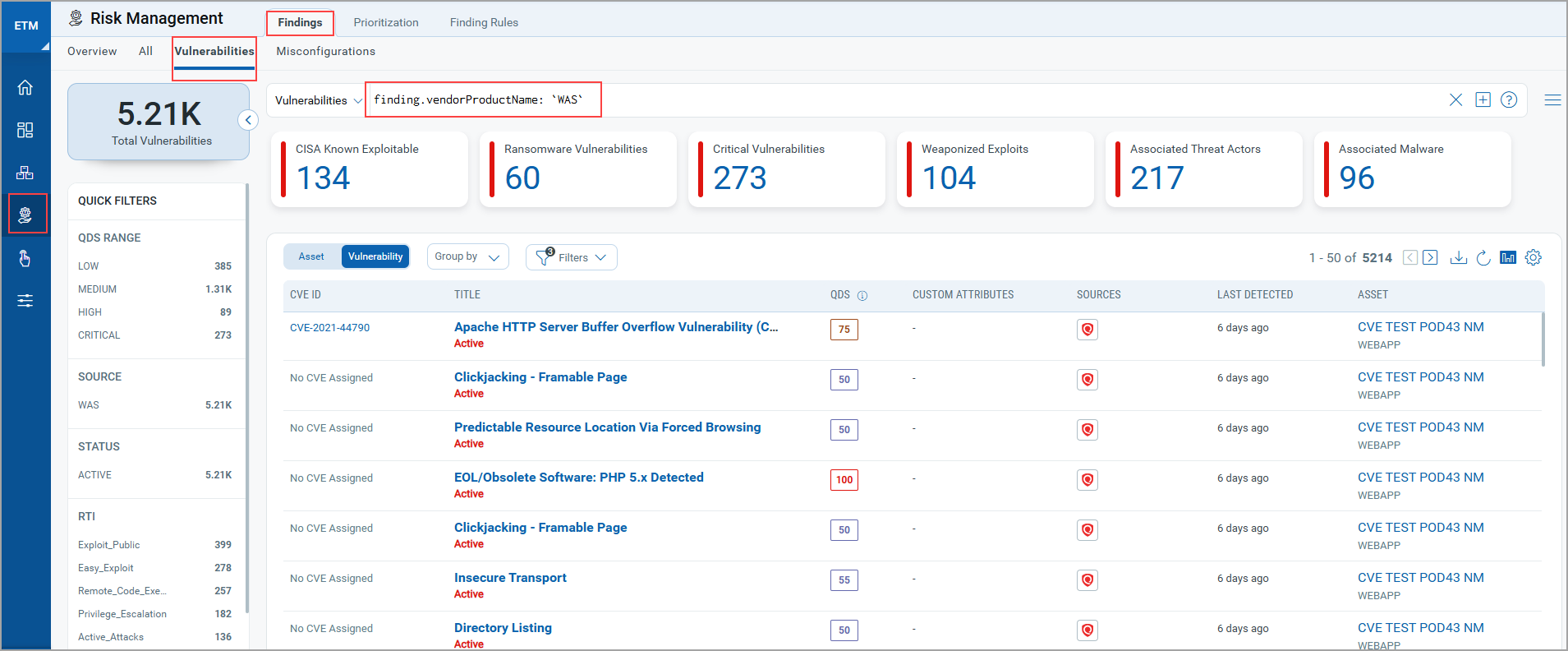Select CISA Known Exploitable card
Screen dimensions: 1568x651
click(370, 169)
